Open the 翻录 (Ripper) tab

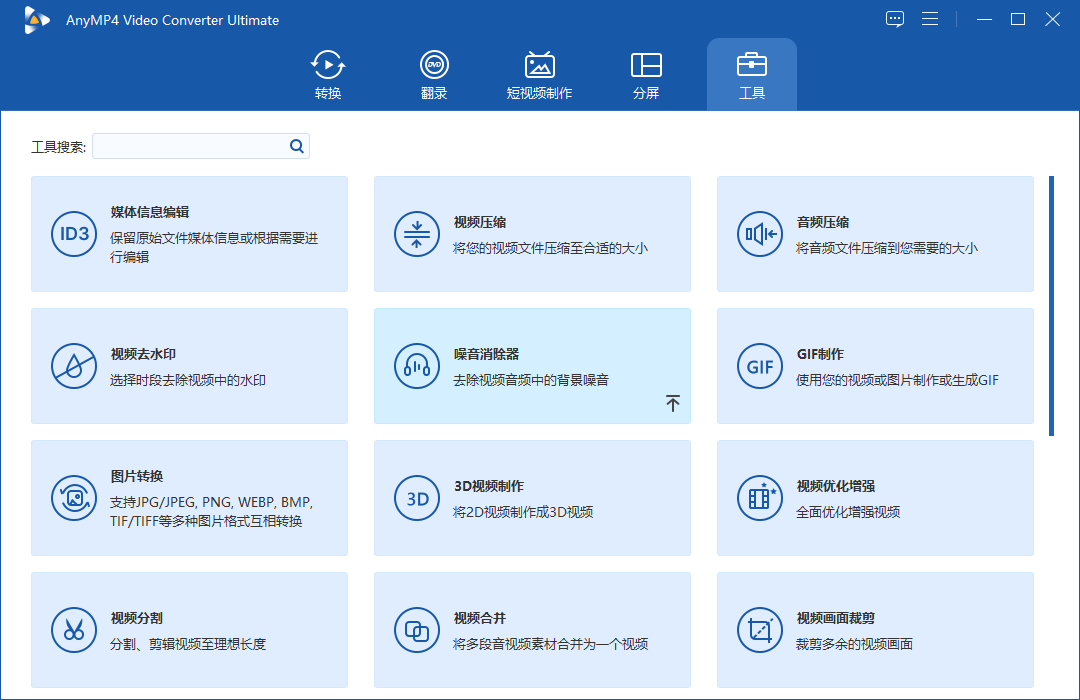(434, 74)
